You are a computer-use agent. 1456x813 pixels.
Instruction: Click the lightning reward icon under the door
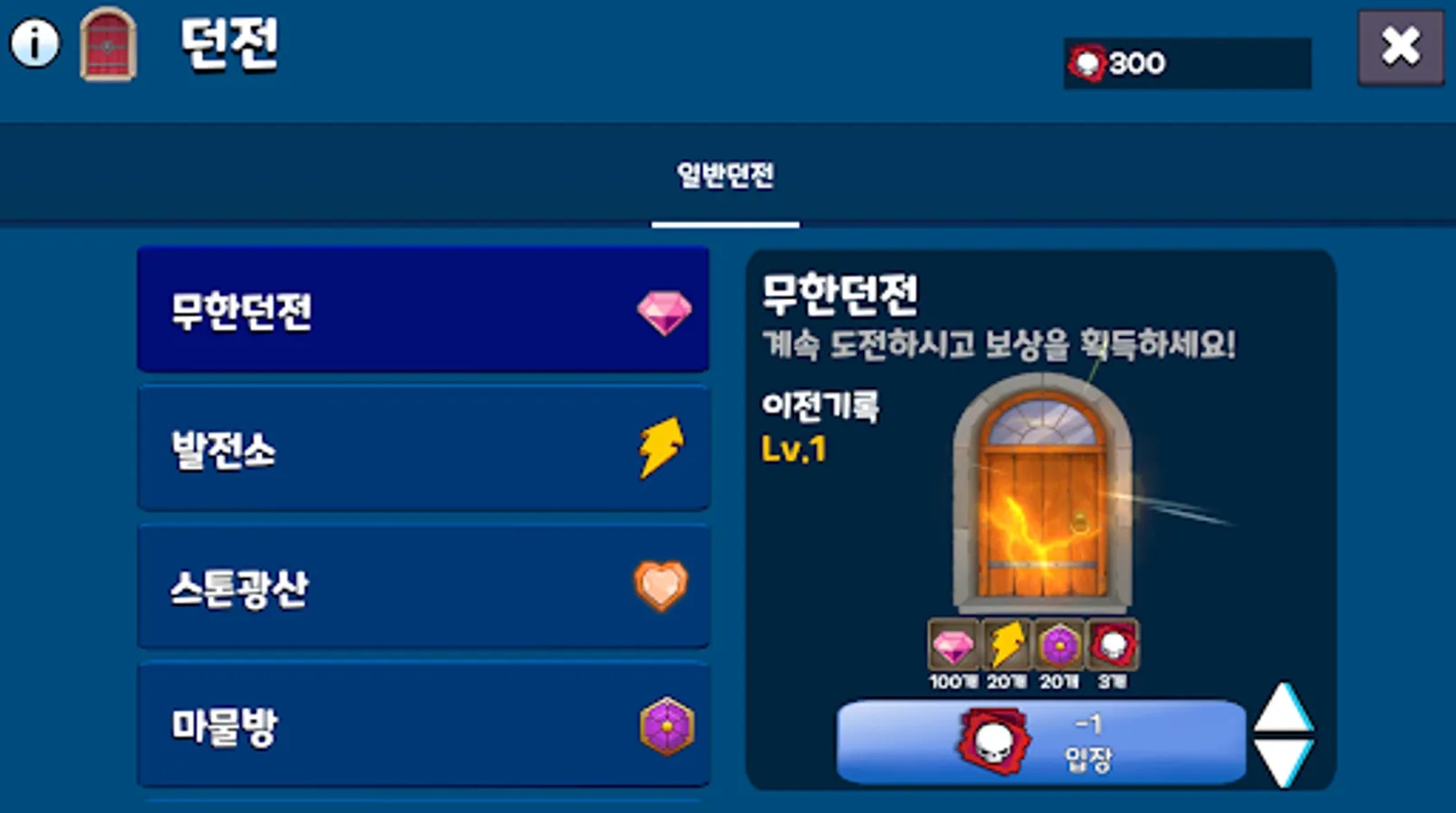tap(1007, 645)
